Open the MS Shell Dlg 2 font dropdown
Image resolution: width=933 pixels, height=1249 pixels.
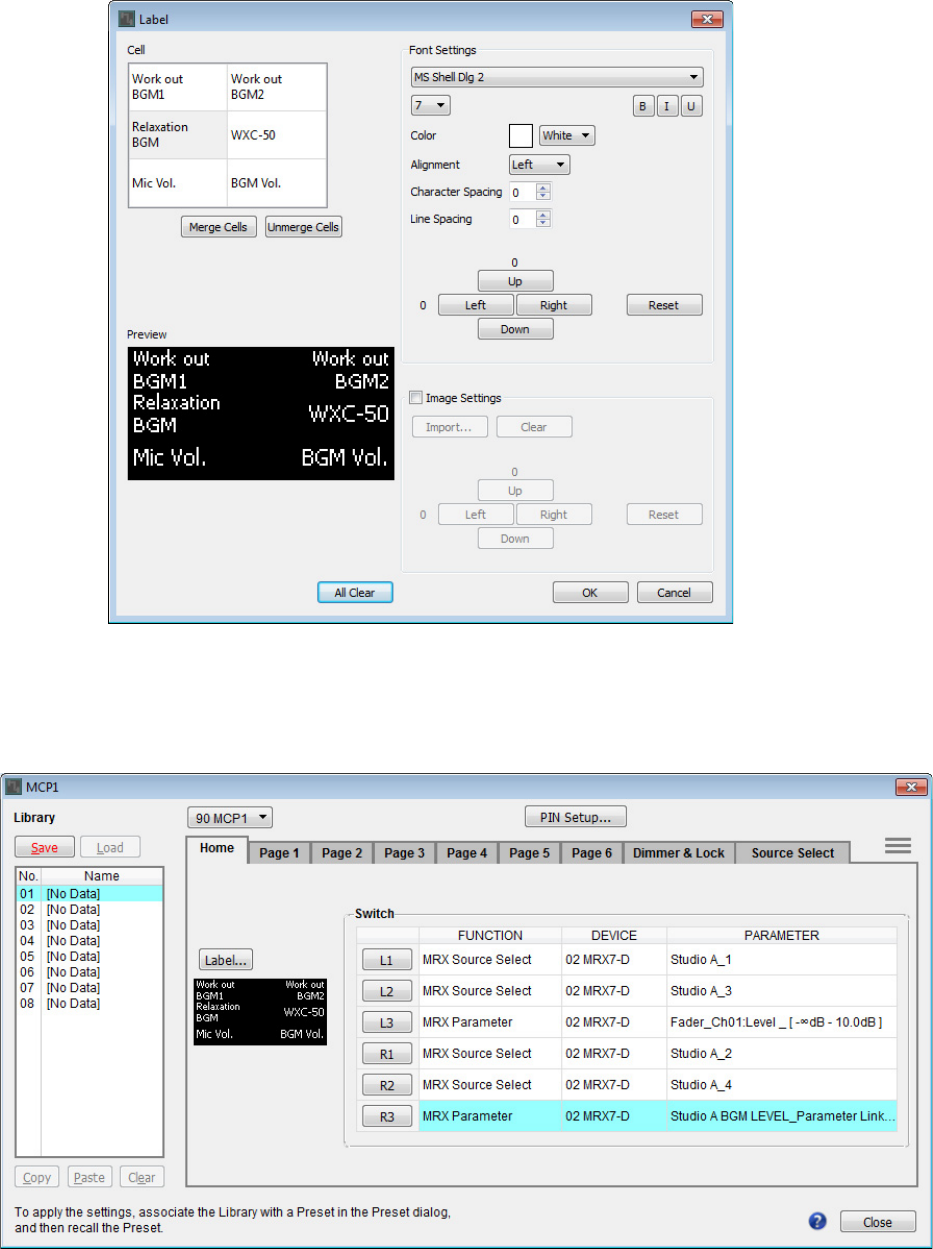[557, 78]
